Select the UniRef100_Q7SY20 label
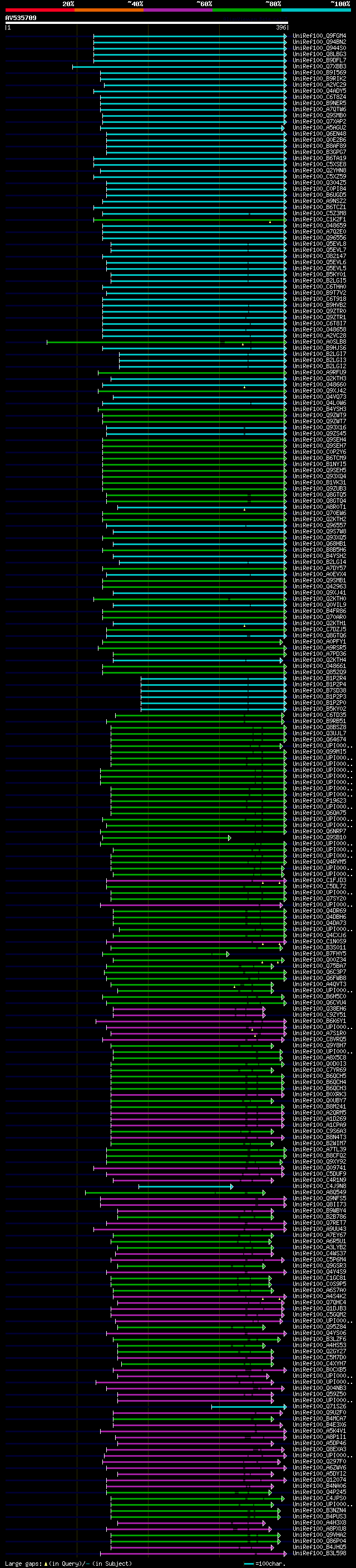Image resolution: width=356 pixels, height=1568 pixels. pos(319,898)
